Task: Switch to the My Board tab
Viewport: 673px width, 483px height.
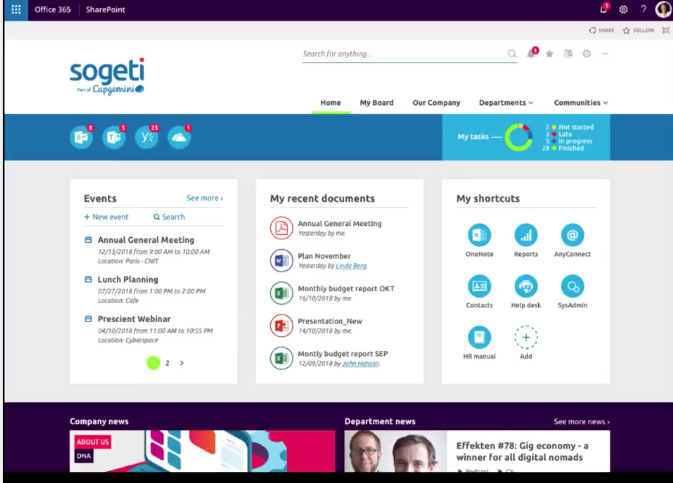Action: pos(376,103)
